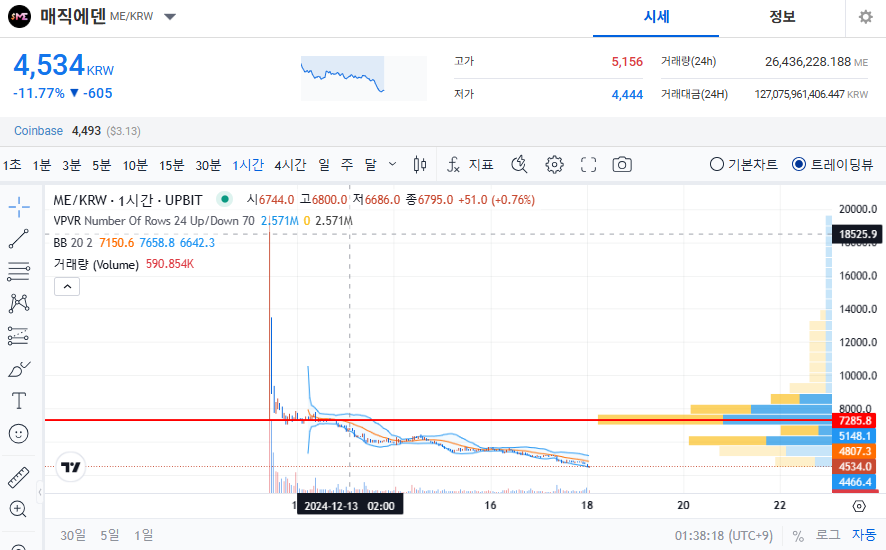Toggle percent scale mode
The width and height of the screenshot is (886, 550).
798,535
